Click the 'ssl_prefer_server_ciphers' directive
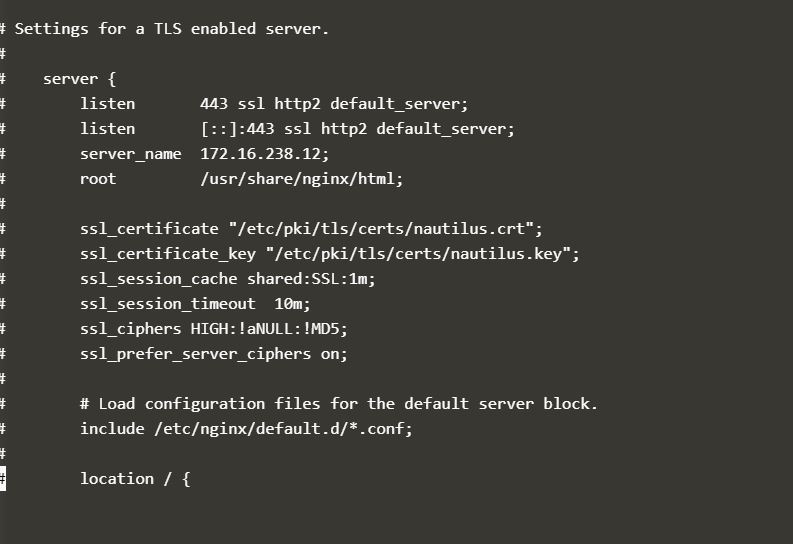Image resolution: width=793 pixels, height=544 pixels. (195, 354)
